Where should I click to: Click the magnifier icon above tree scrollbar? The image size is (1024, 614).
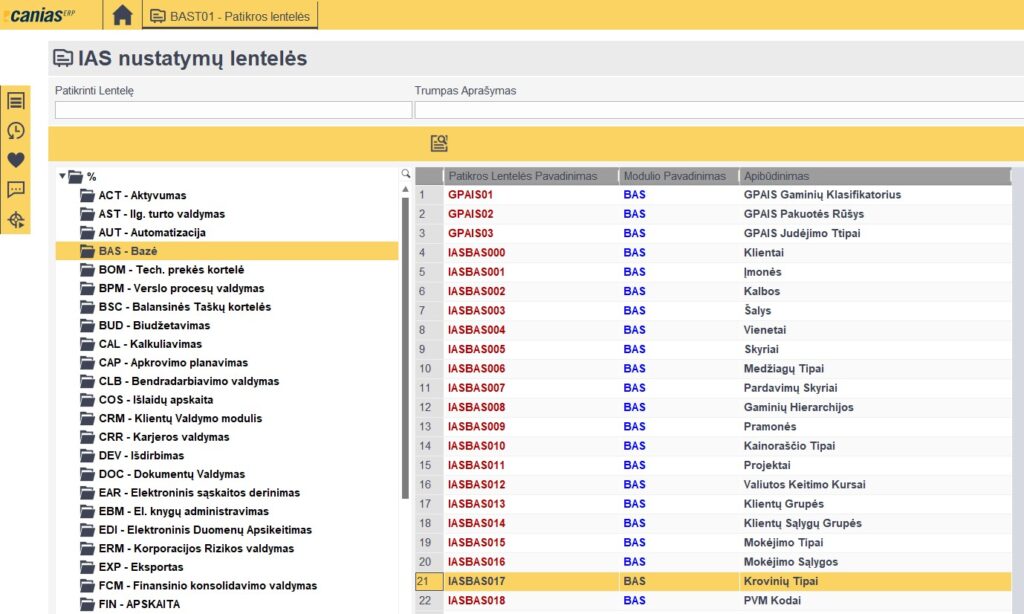[x=406, y=174]
